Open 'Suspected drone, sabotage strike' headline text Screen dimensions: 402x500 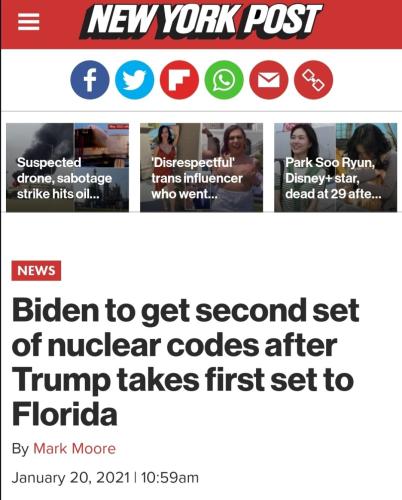[x=64, y=178]
